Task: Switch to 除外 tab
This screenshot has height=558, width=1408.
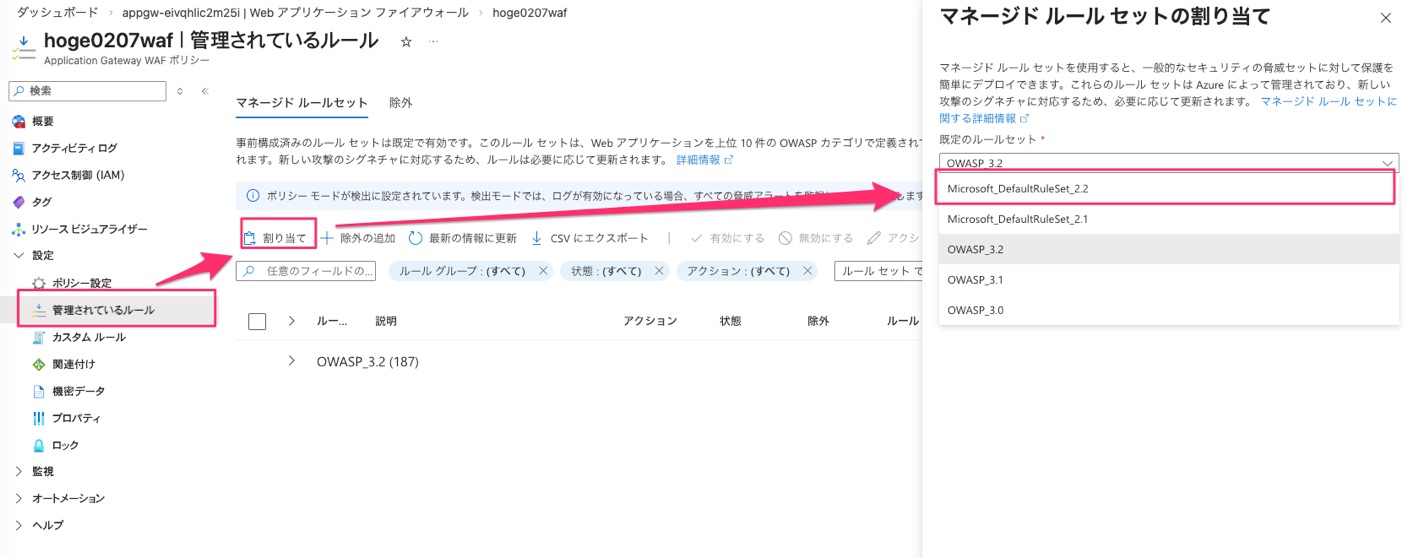Action: 400,103
